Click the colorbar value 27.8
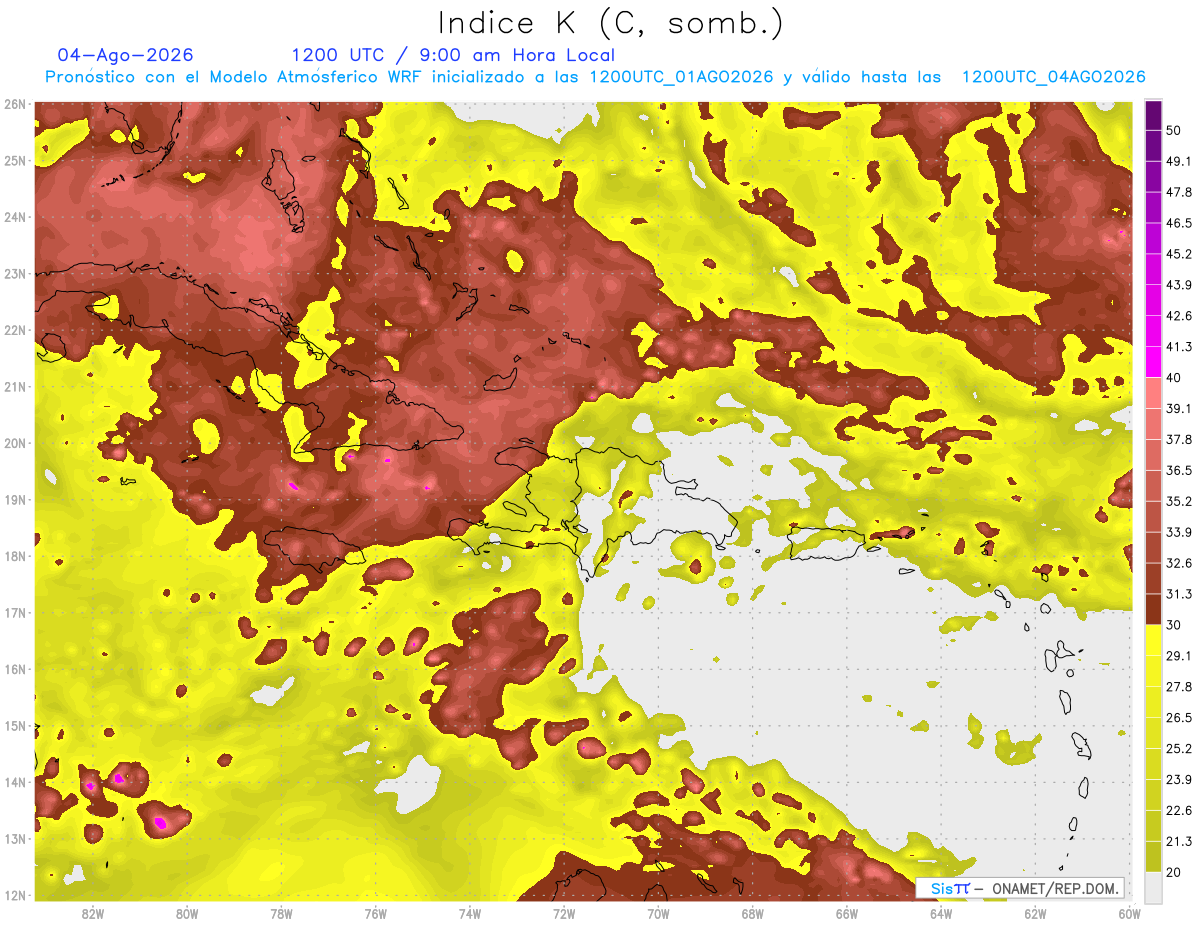This screenshot has height=927, width=1200. pos(1179,686)
